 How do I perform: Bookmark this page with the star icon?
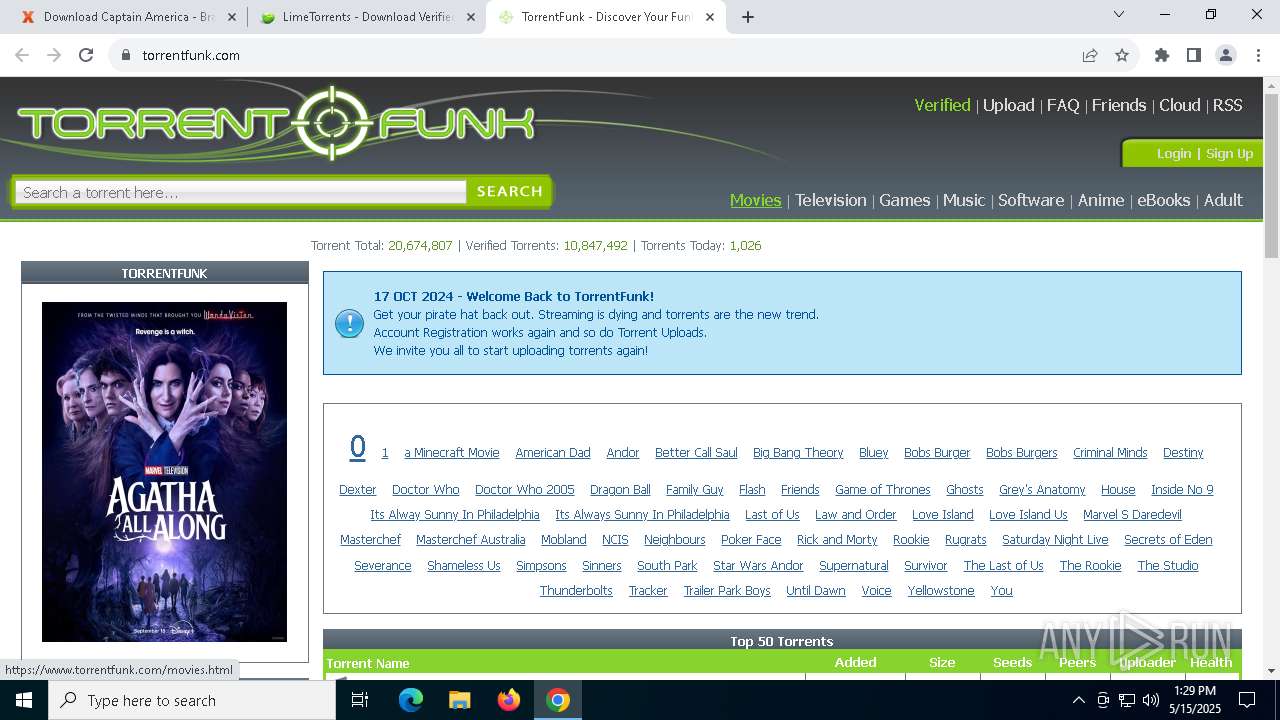point(1122,55)
